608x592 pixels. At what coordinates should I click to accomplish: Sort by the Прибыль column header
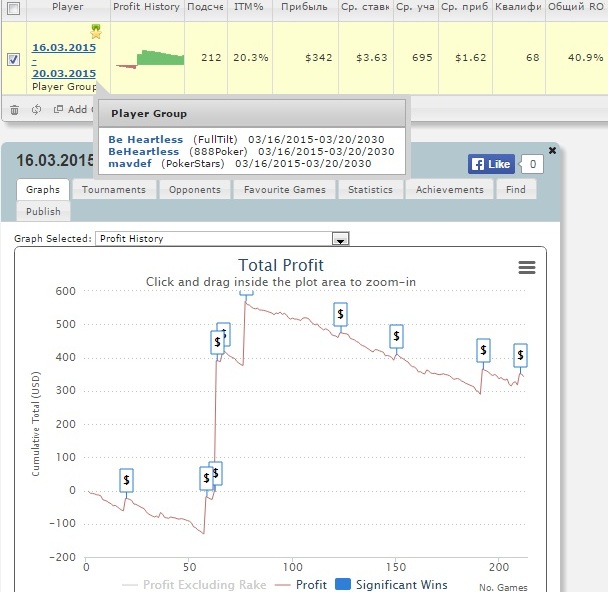click(304, 7)
